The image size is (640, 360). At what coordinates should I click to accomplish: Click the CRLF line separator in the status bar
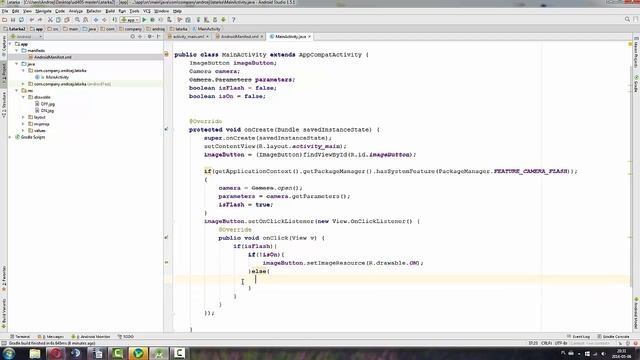547,343
